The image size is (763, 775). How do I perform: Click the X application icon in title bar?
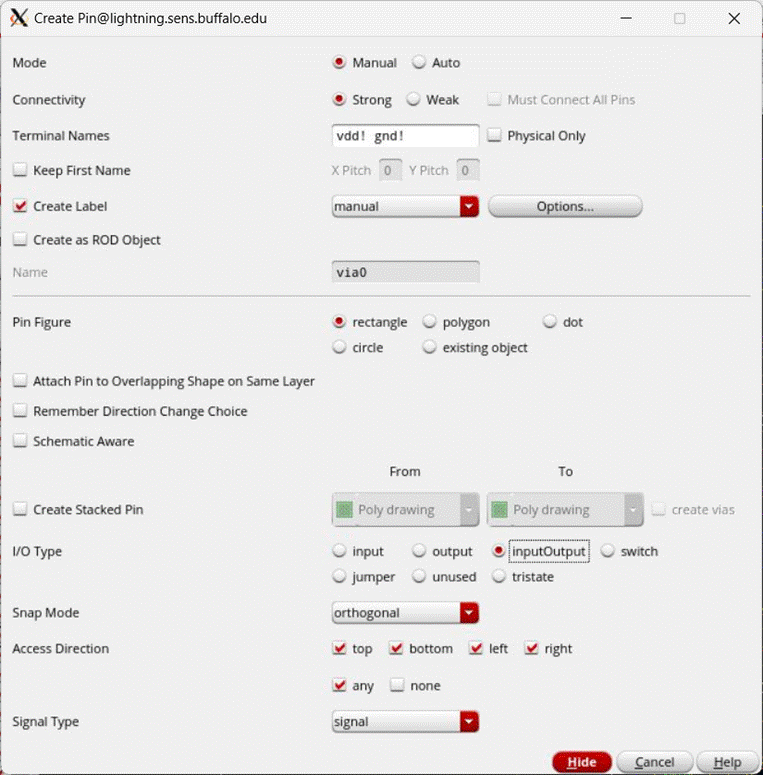pos(18,18)
